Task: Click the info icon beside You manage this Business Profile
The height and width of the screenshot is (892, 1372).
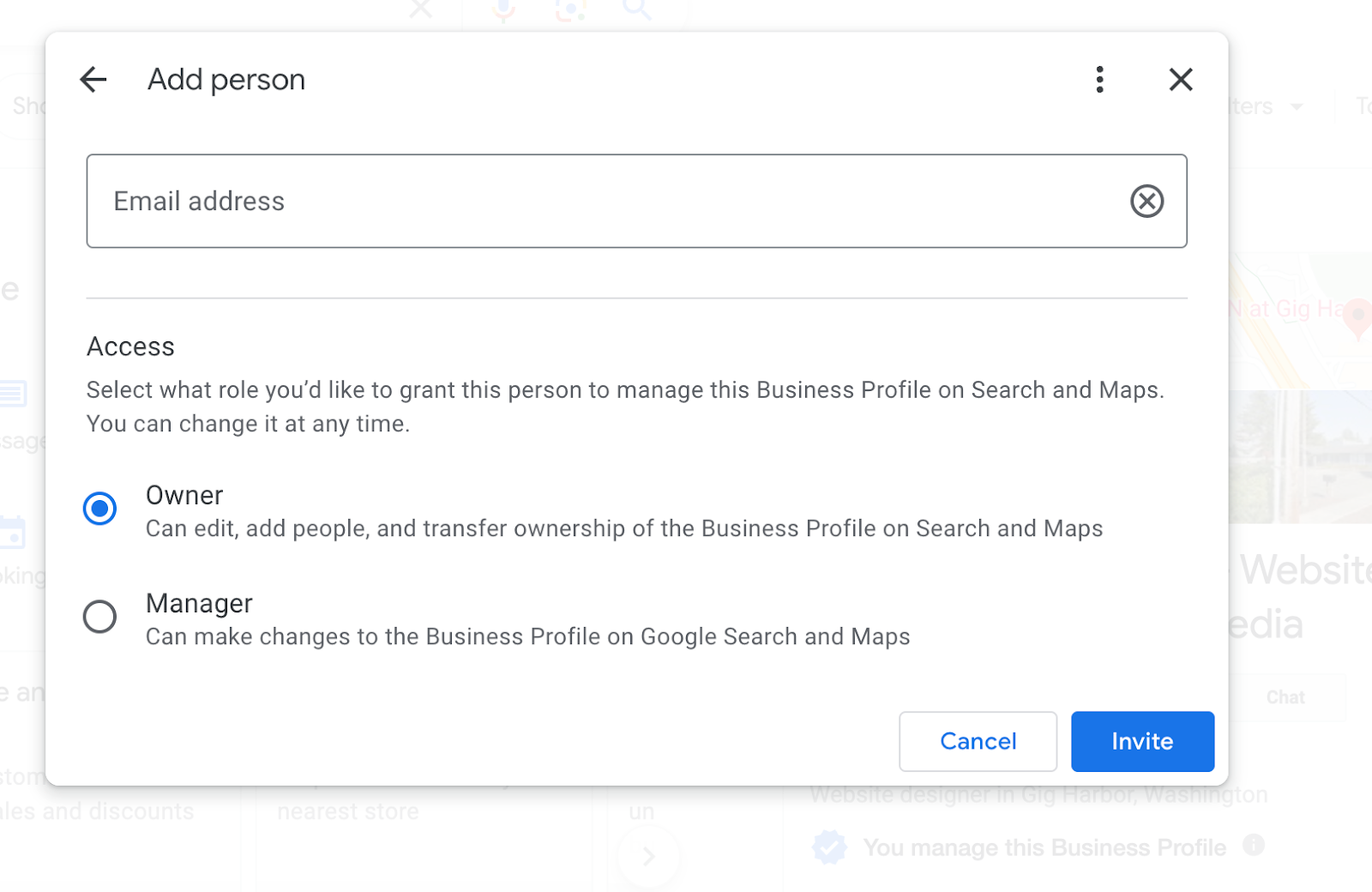Action: (1254, 845)
